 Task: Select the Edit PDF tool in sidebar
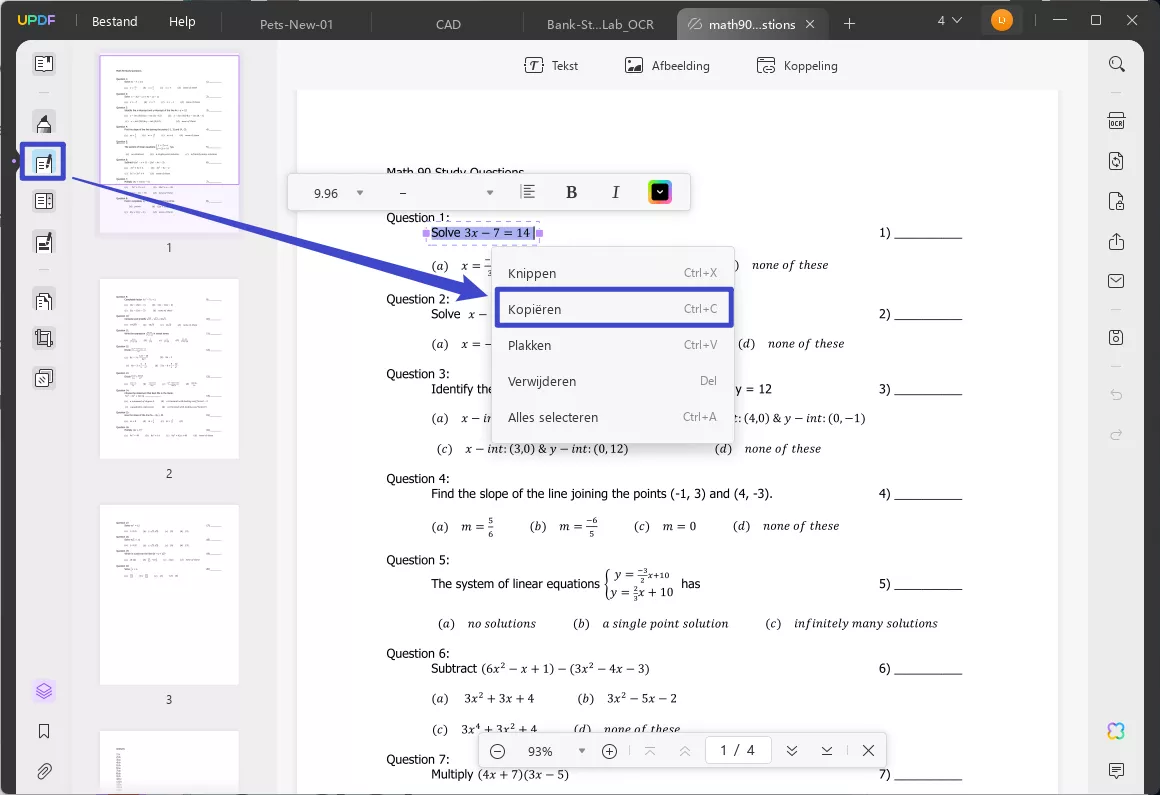pyautogui.click(x=44, y=162)
